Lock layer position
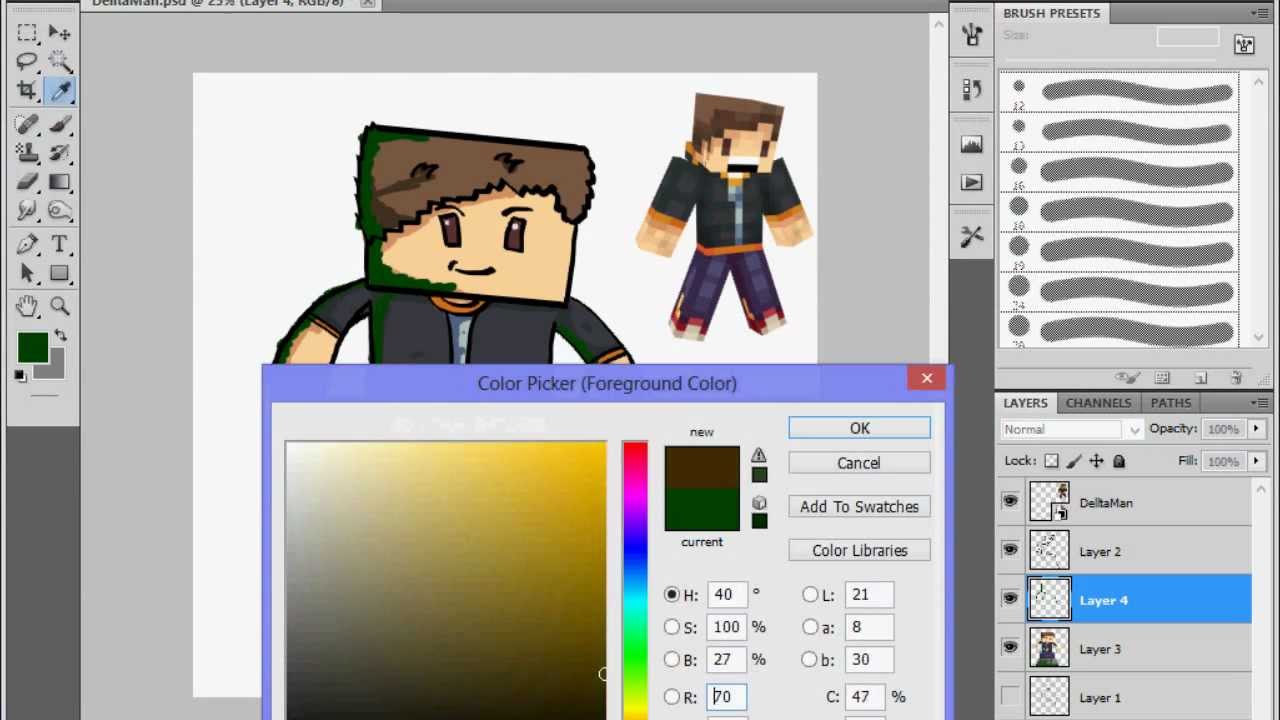1280x720 pixels. pos(1096,461)
